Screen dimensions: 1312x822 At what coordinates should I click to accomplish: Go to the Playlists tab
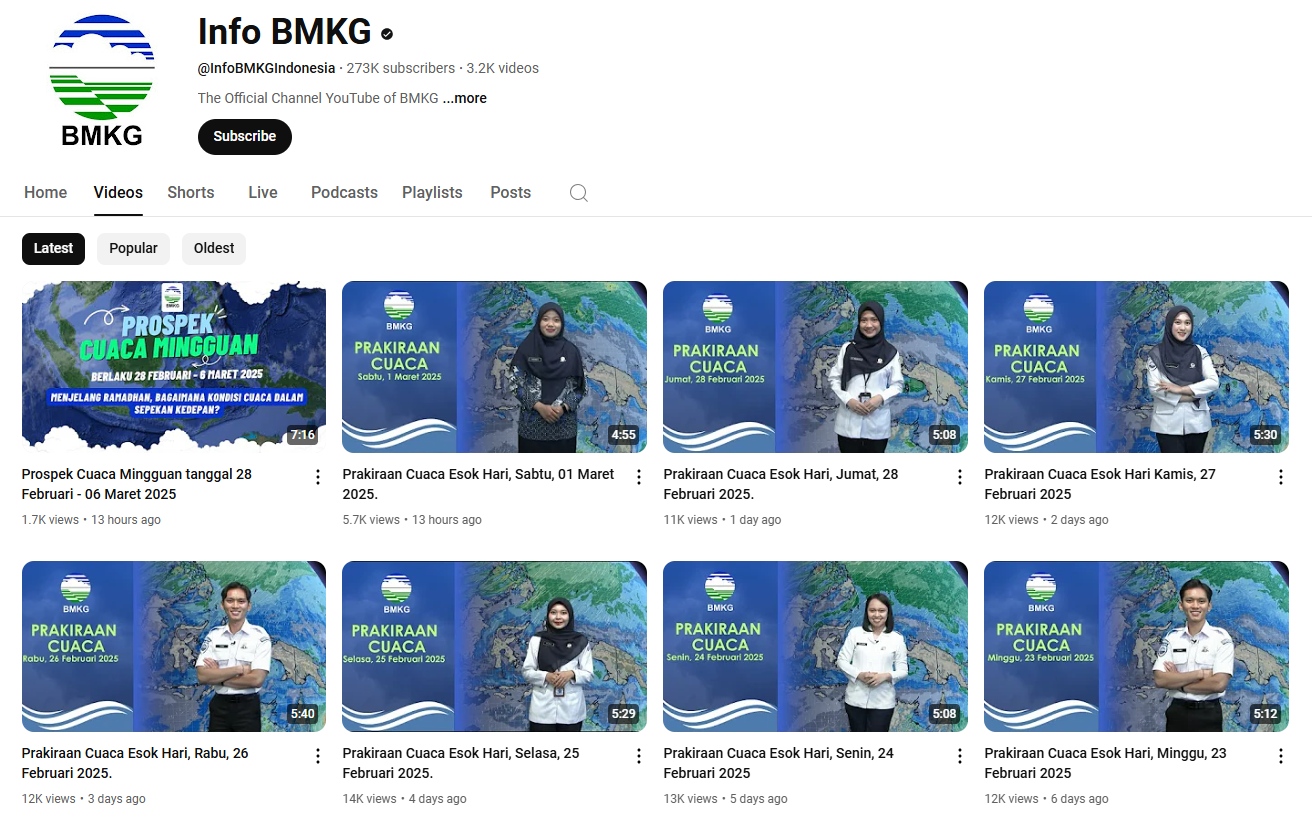(x=432, y=193)
